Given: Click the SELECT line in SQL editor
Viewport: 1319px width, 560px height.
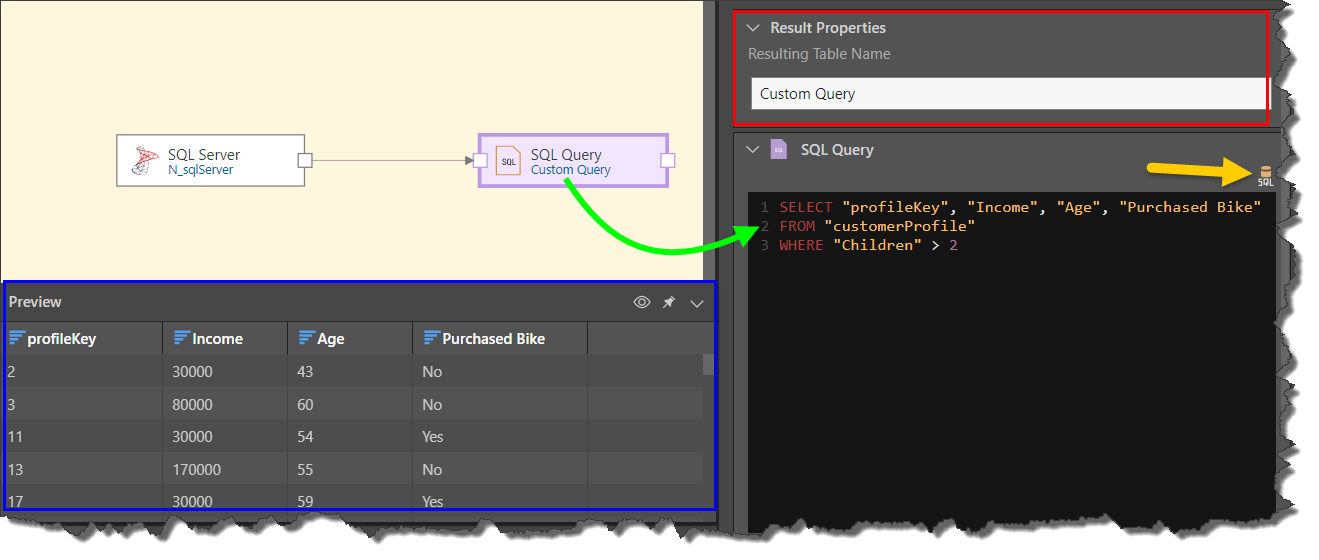Looking at the screenshot, I should (1020, 207).
